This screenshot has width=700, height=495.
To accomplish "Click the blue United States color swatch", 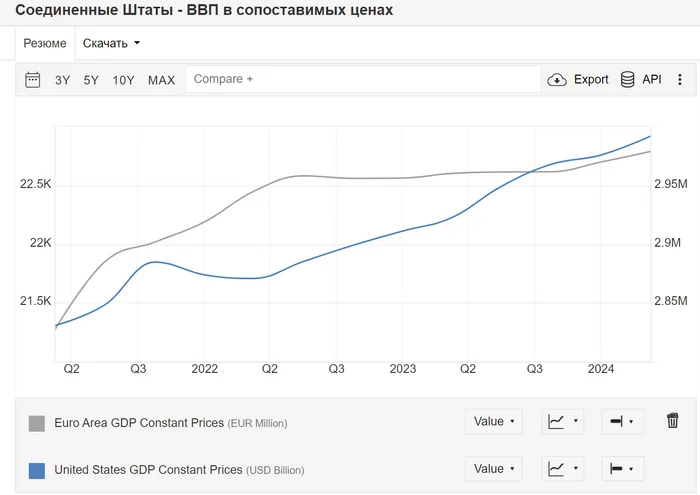I will click(x=37, y=470).
